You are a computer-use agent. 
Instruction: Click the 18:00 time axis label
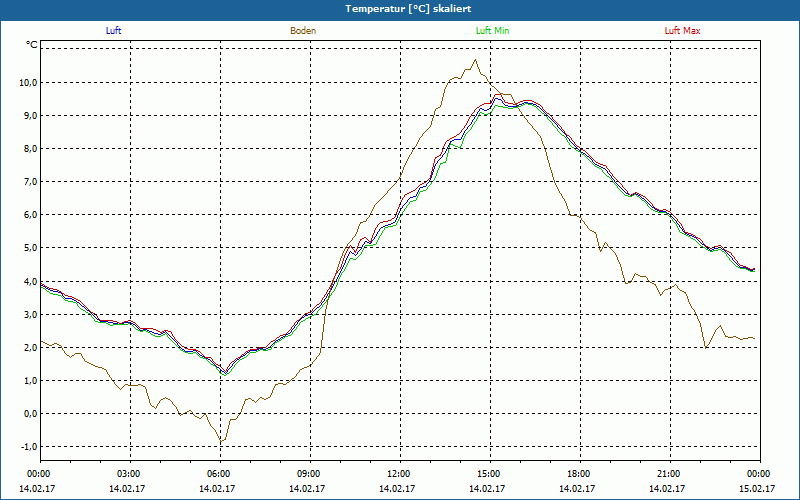tap(580, 474)
